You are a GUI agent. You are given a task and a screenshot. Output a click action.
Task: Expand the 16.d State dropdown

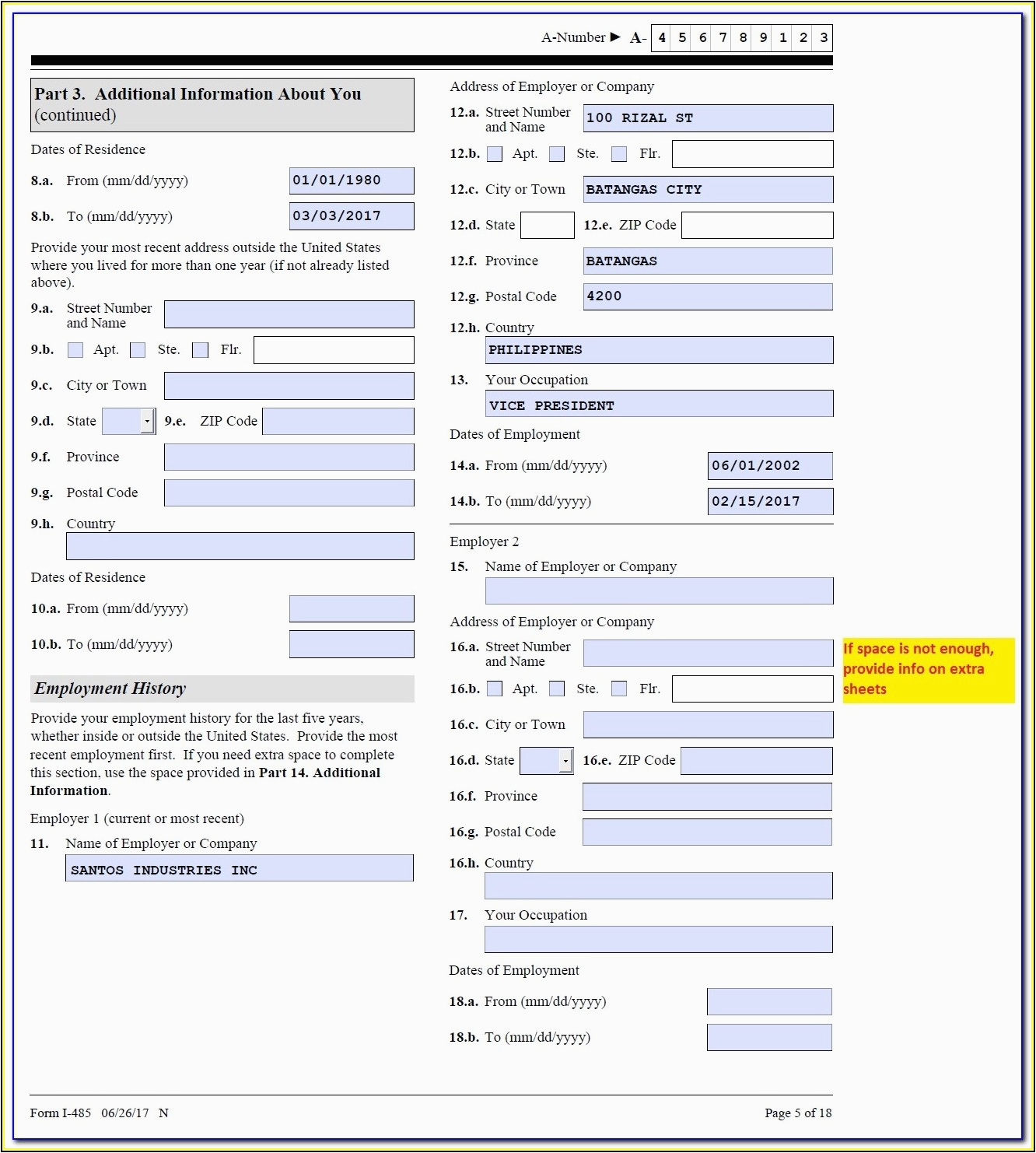click(x=565, y=761)
